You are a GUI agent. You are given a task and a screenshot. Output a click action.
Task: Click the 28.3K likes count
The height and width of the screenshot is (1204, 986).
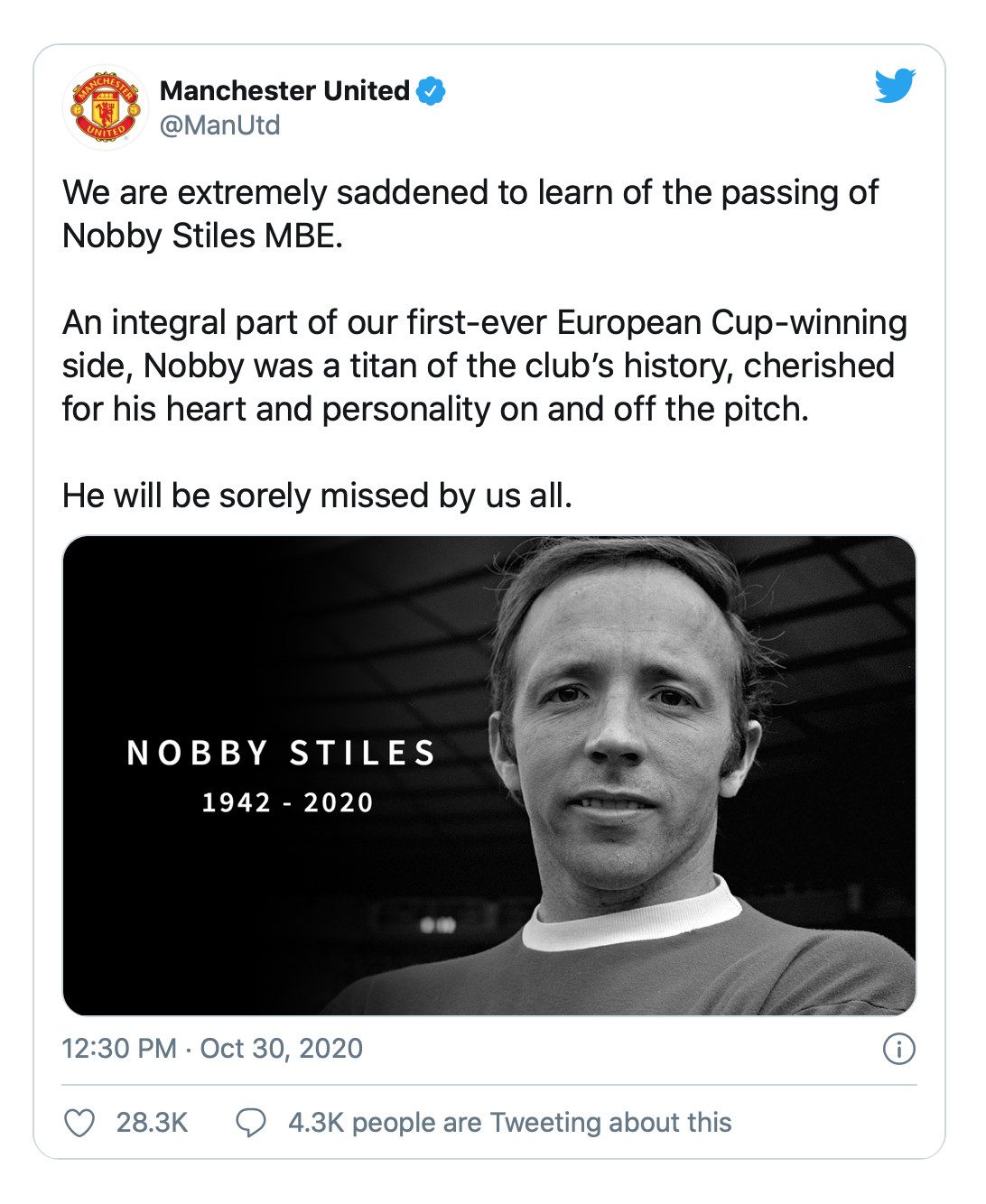[152, 1123]
